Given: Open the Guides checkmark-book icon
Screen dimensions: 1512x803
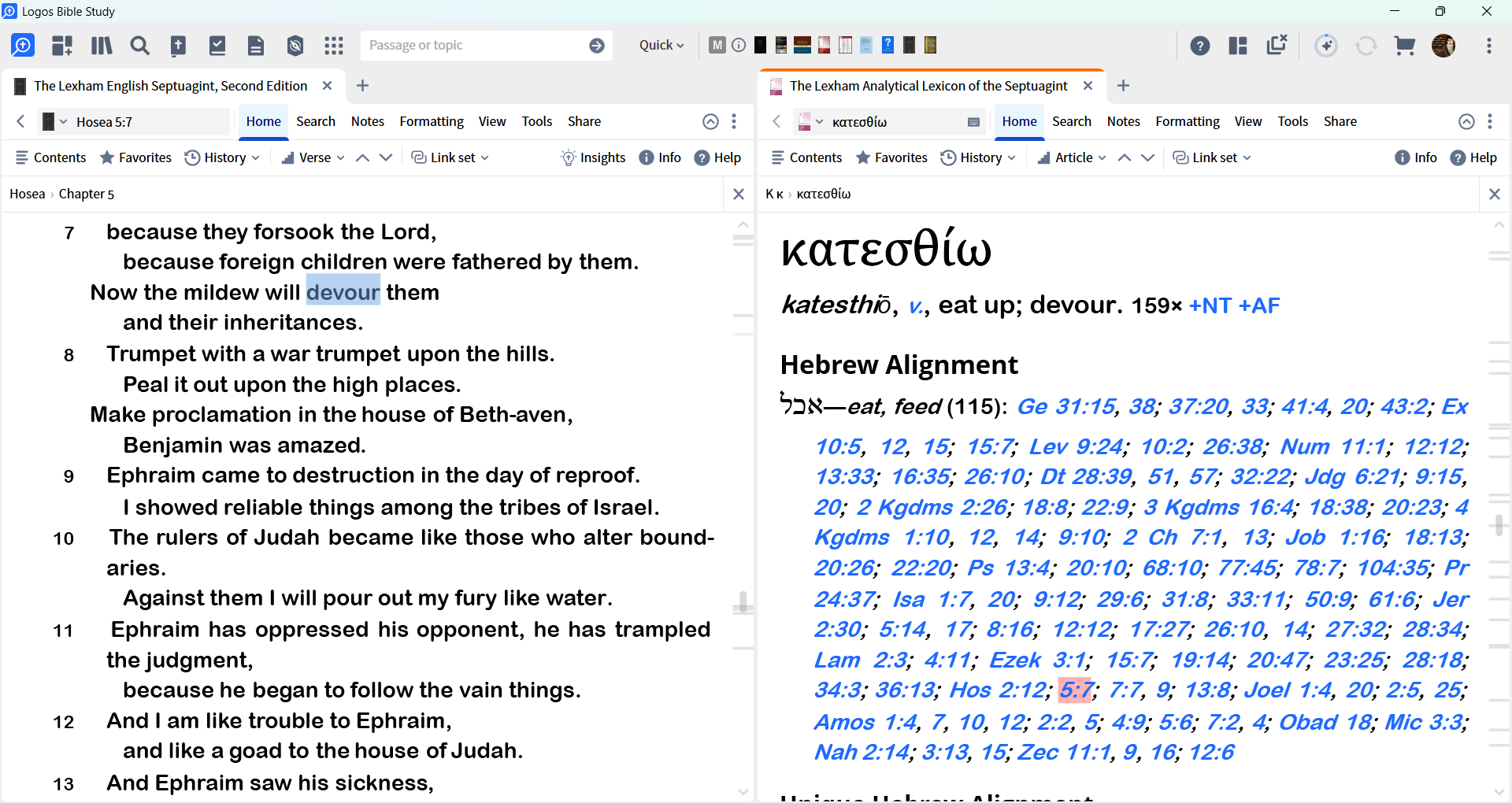Looking at the screenshot, I should click(217, 46).
